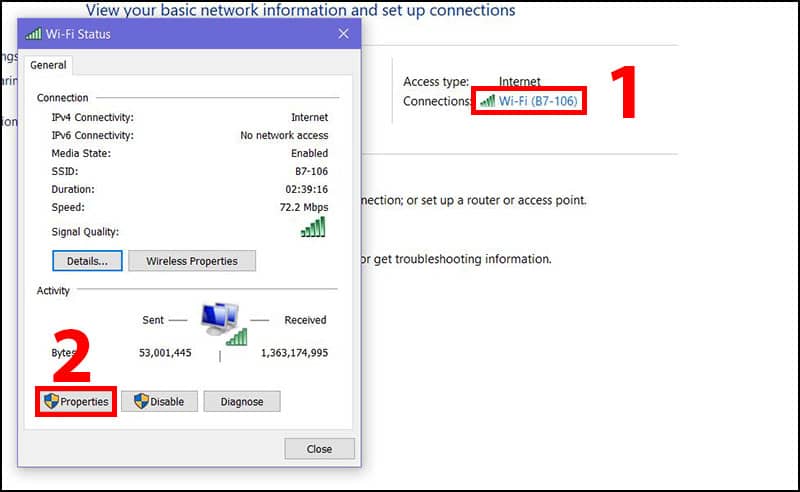Click the Wi-Fi signal icon in dialog title bar
800x492 pixels.
(x=33, y=34)
